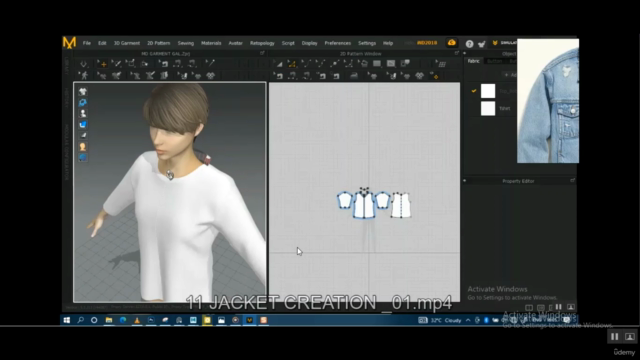Toggle the blue globe icon in 3D view
The image size is (640, 360).
click(83, 158)
